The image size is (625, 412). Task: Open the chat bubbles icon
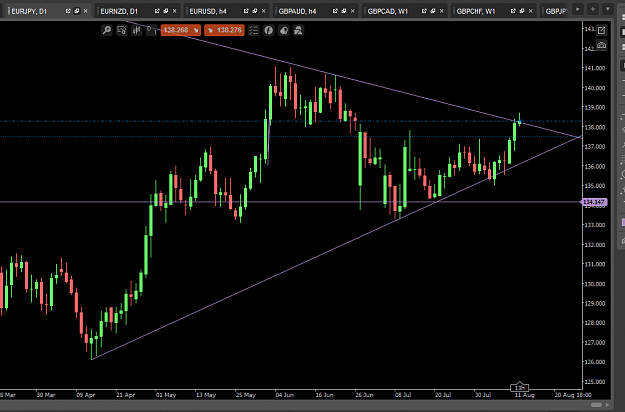click(283, 30)
